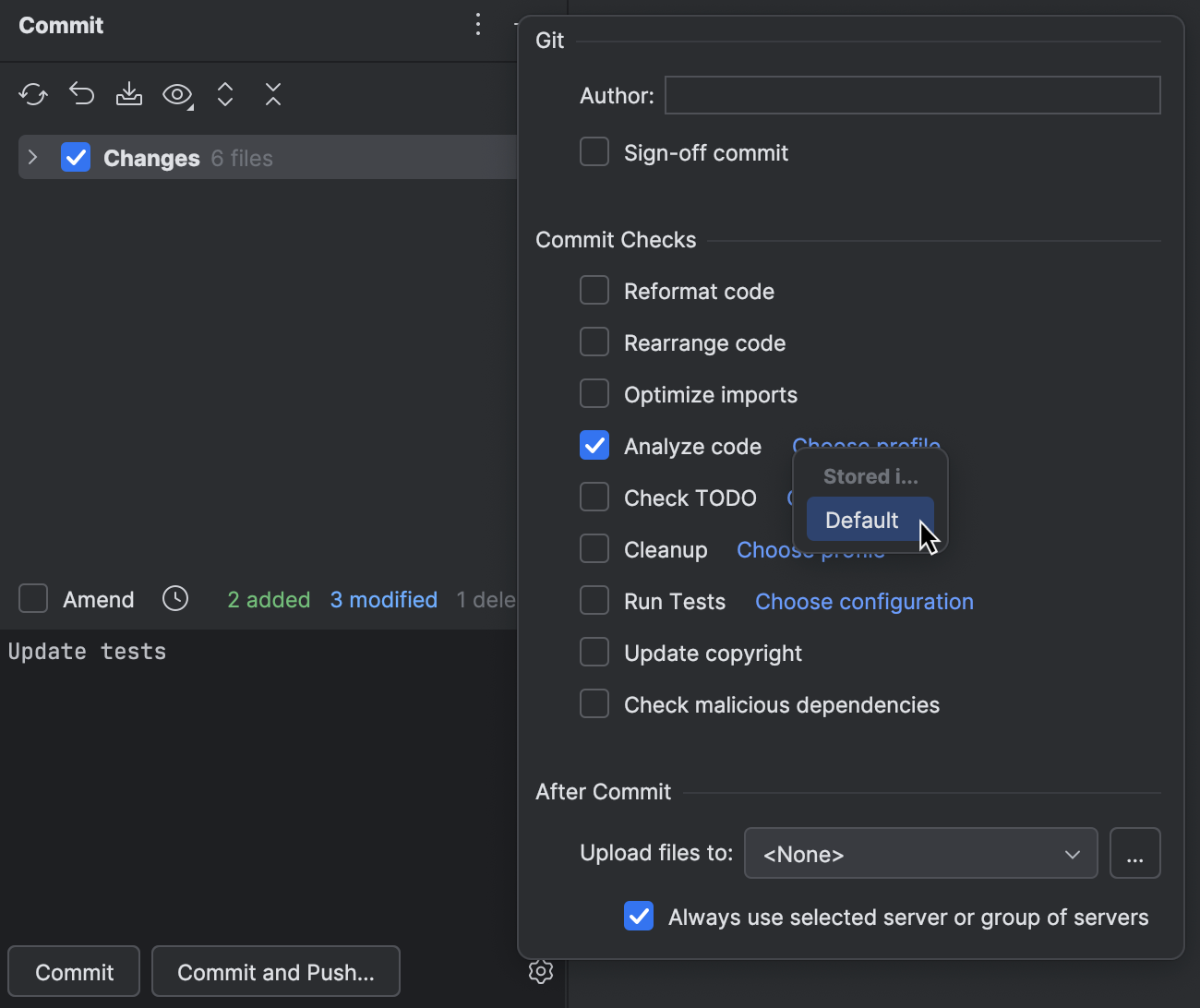
Task: Click the ellipsis button beside the upload dropdown
Action: pos(1134,854)
